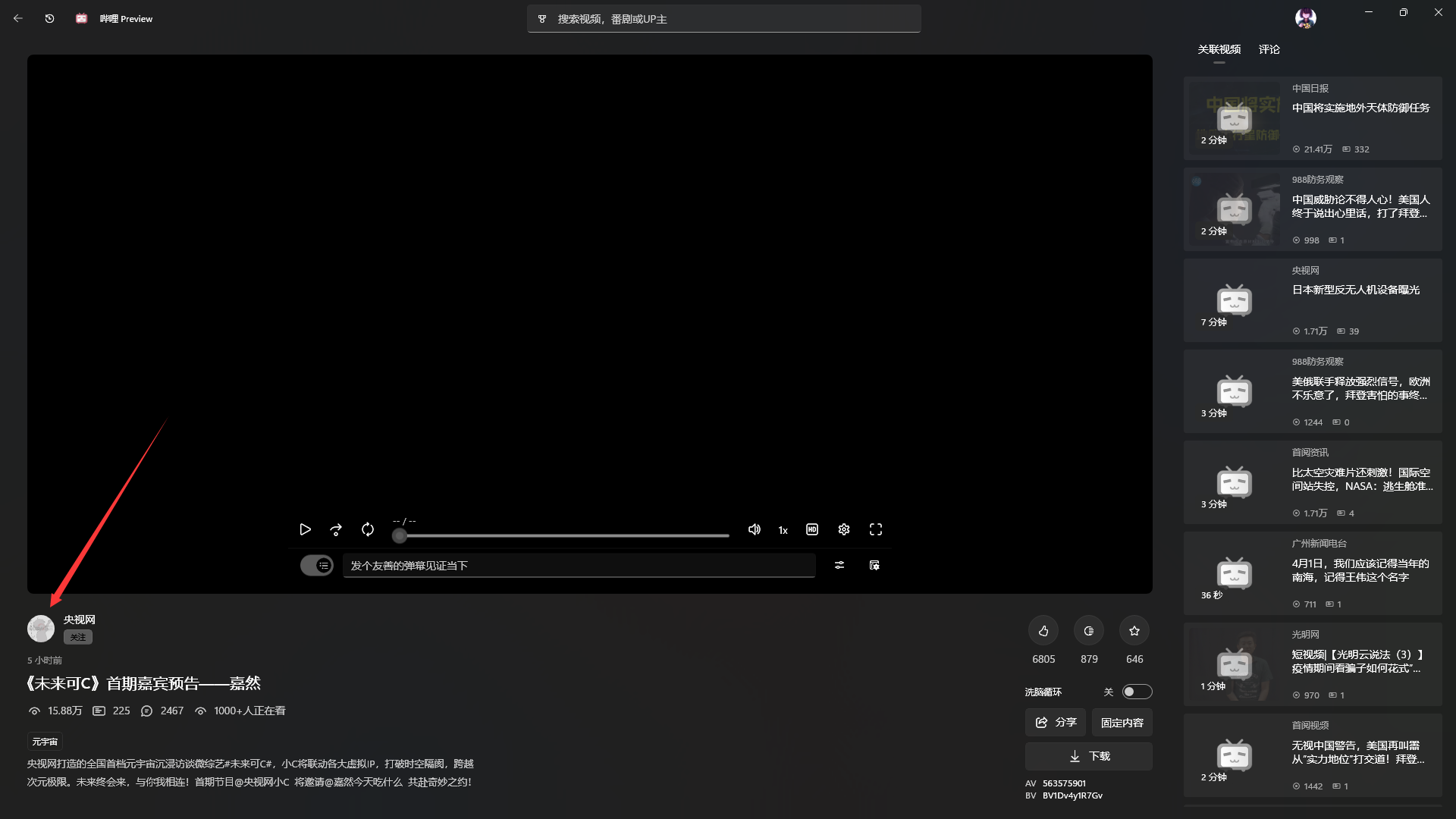The height and width of the screenshot is (819, 1456).
Task: Click the danmaku input field
Action: [x=579, y=566]
